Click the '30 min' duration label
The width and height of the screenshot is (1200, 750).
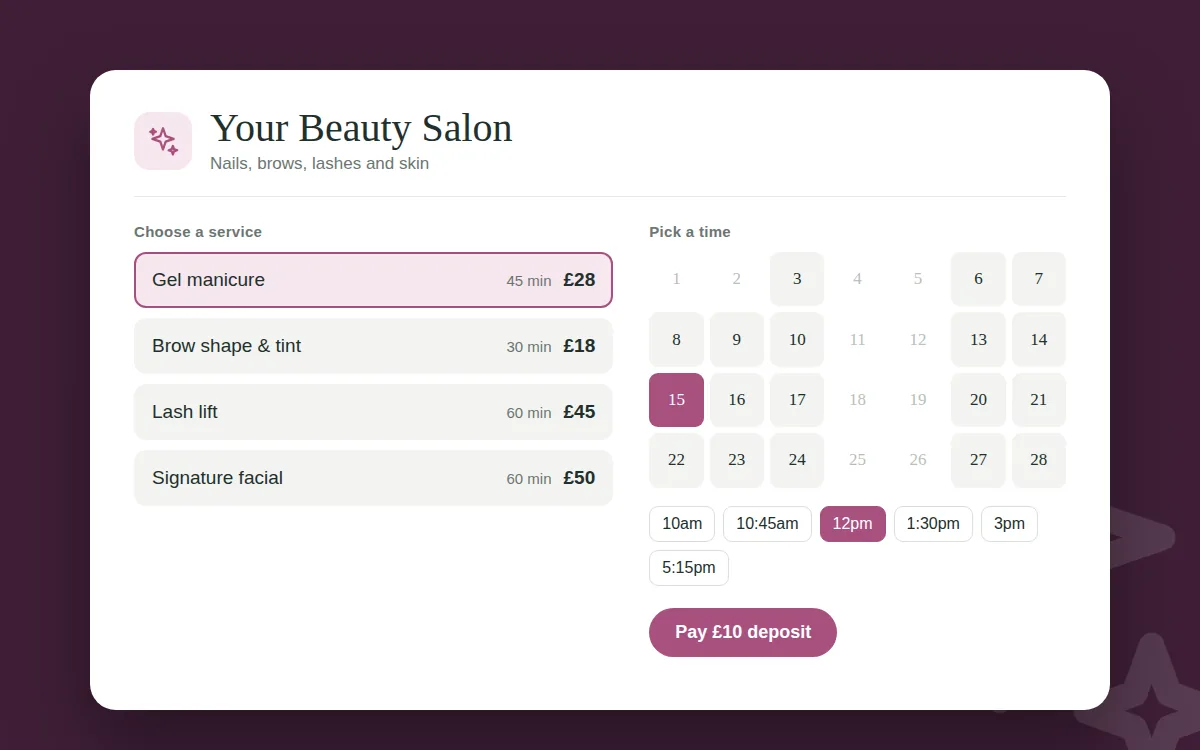point(529,347)
